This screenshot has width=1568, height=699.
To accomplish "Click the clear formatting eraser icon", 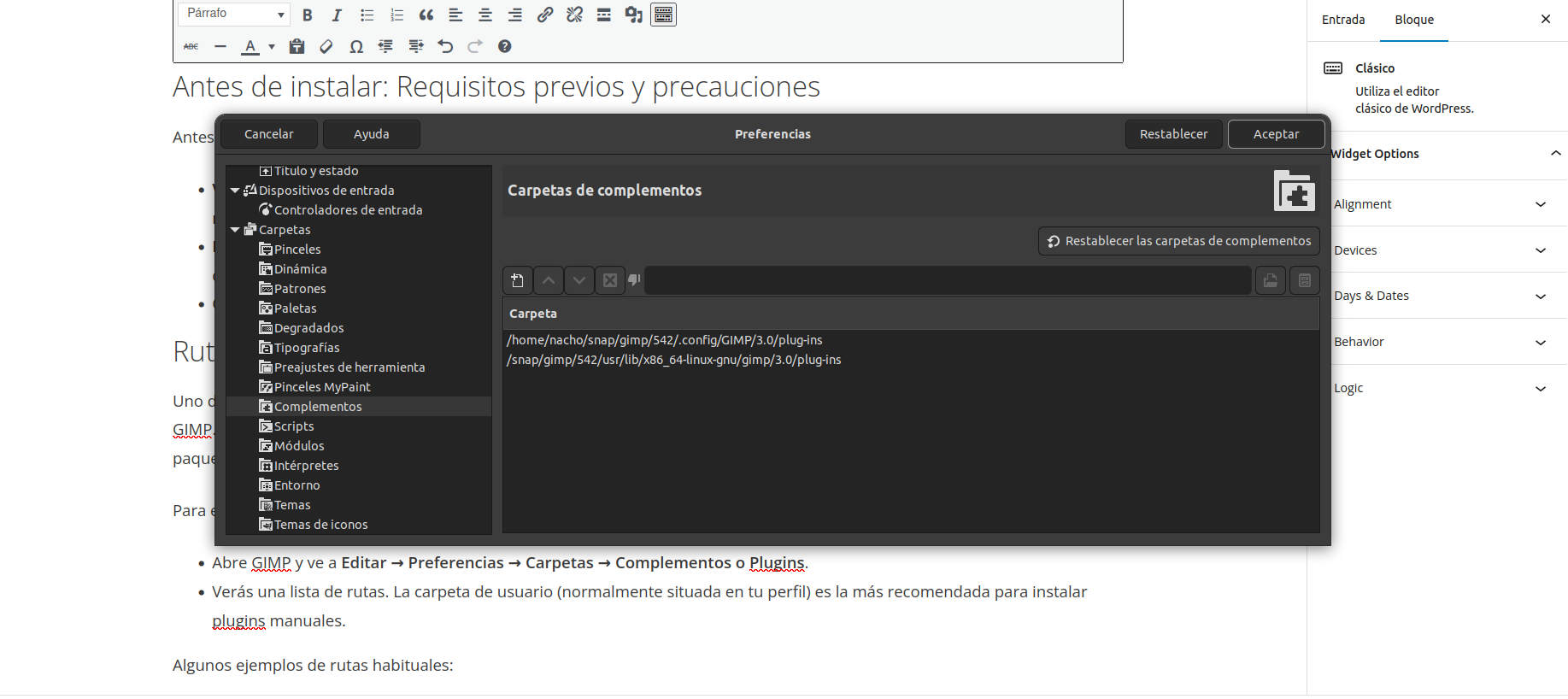I will click(326, 46).
